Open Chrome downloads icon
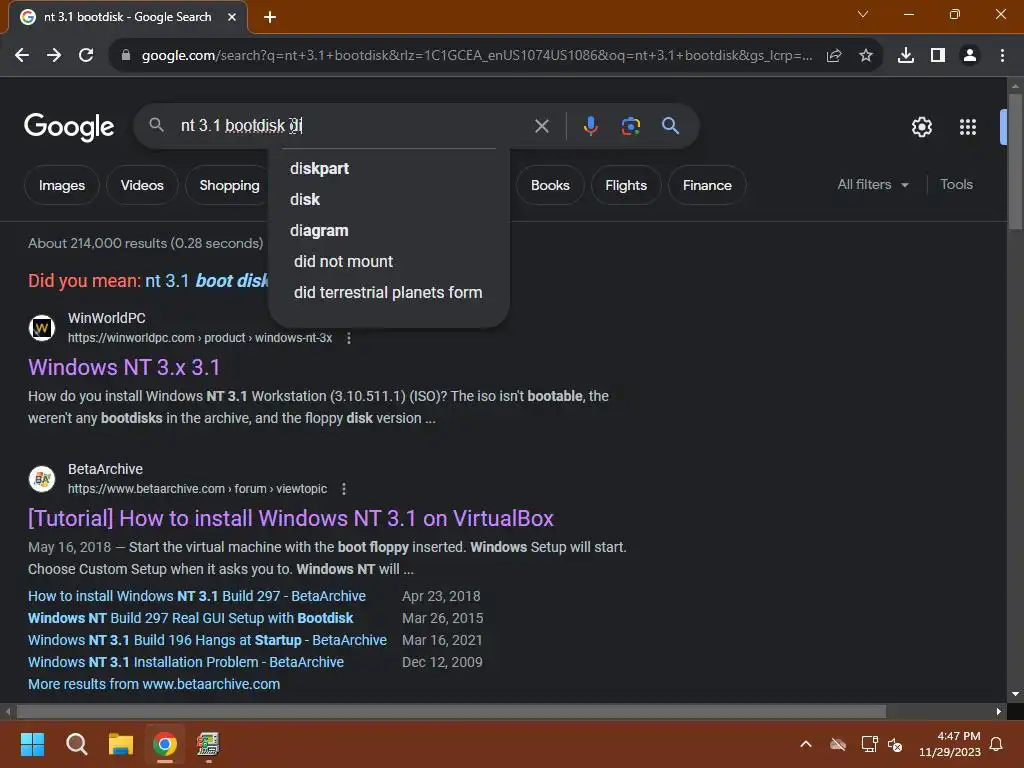 [906, 56]
